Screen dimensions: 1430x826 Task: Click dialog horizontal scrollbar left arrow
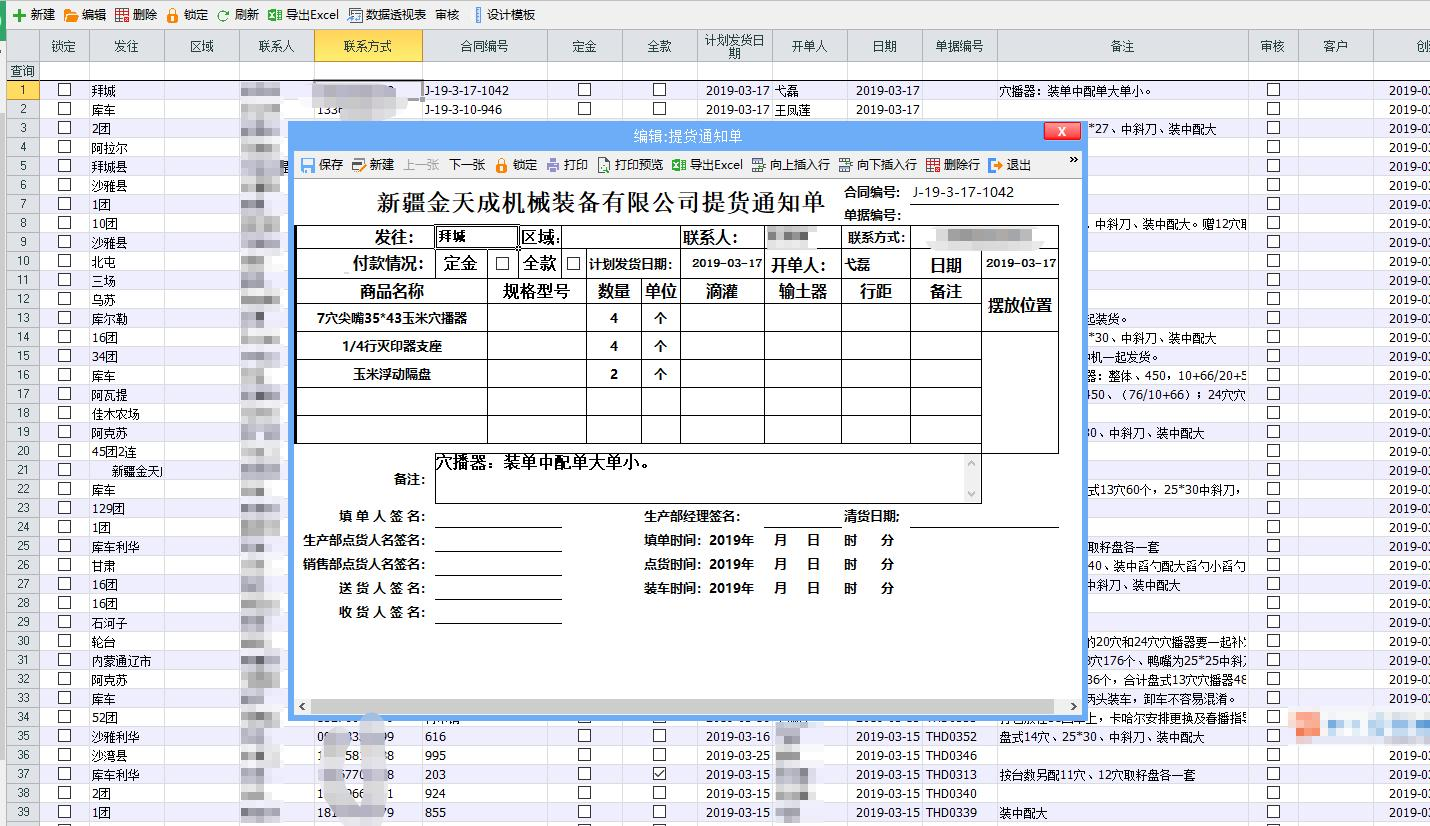(x=303, y=706)
